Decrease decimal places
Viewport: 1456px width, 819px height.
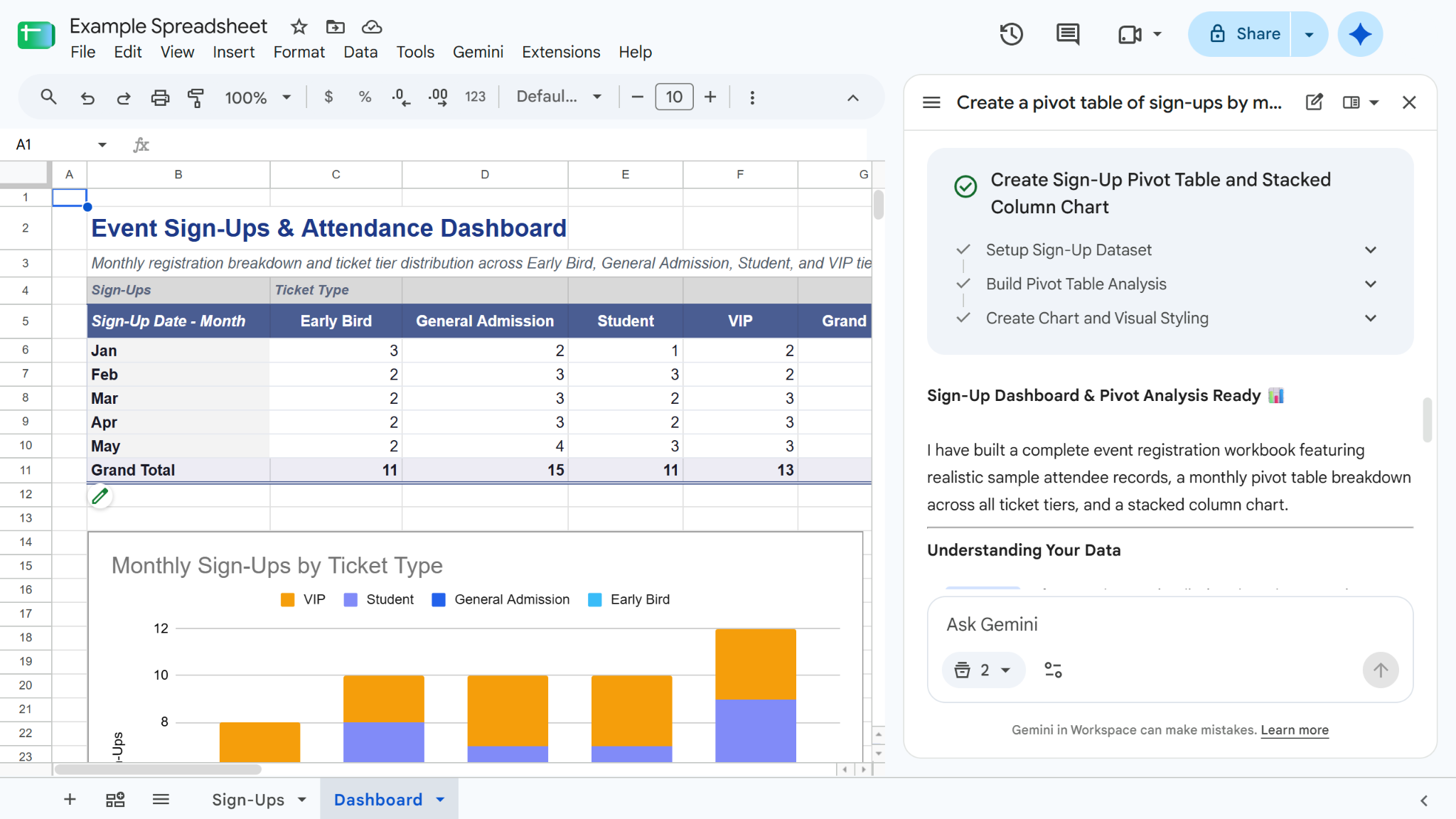[x=401, y=97]
